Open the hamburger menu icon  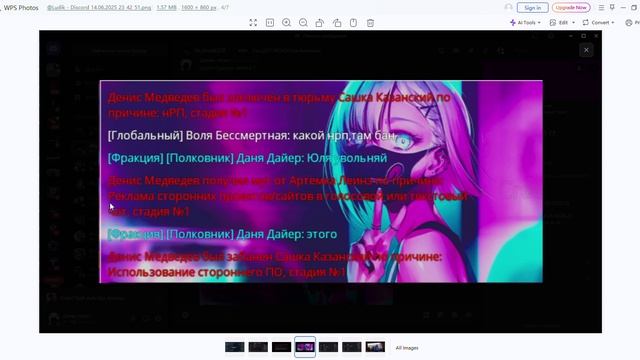601,8
